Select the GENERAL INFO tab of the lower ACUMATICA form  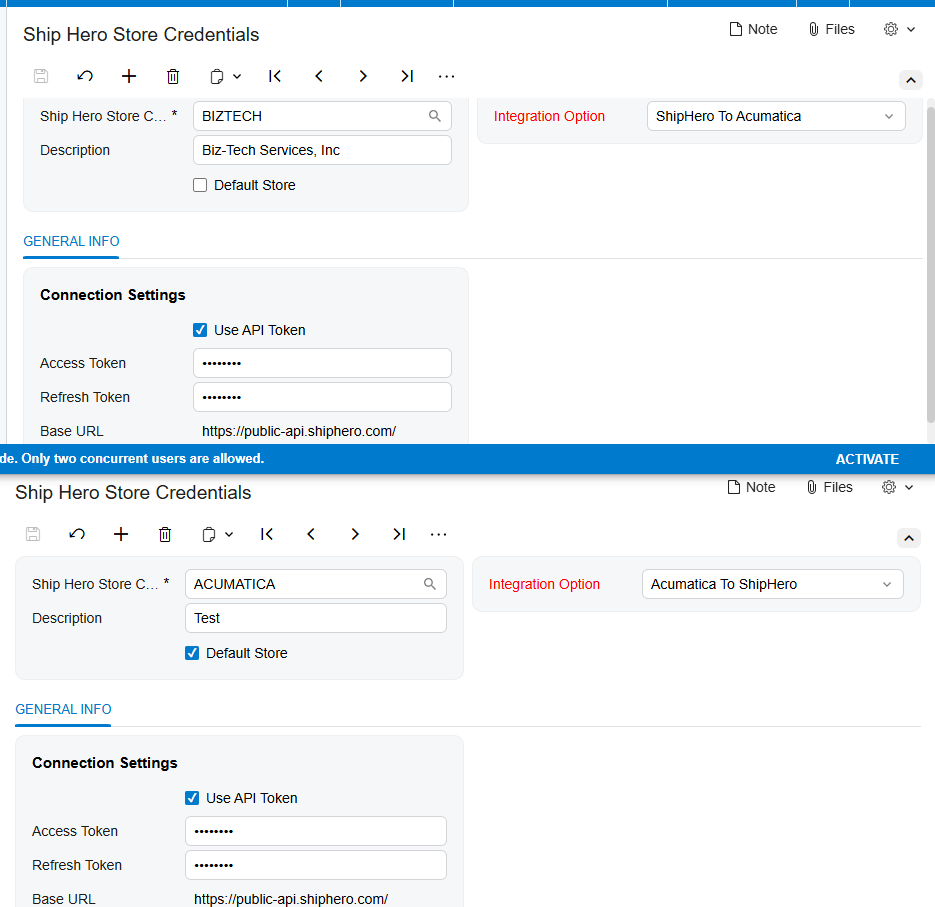point(63,709)
